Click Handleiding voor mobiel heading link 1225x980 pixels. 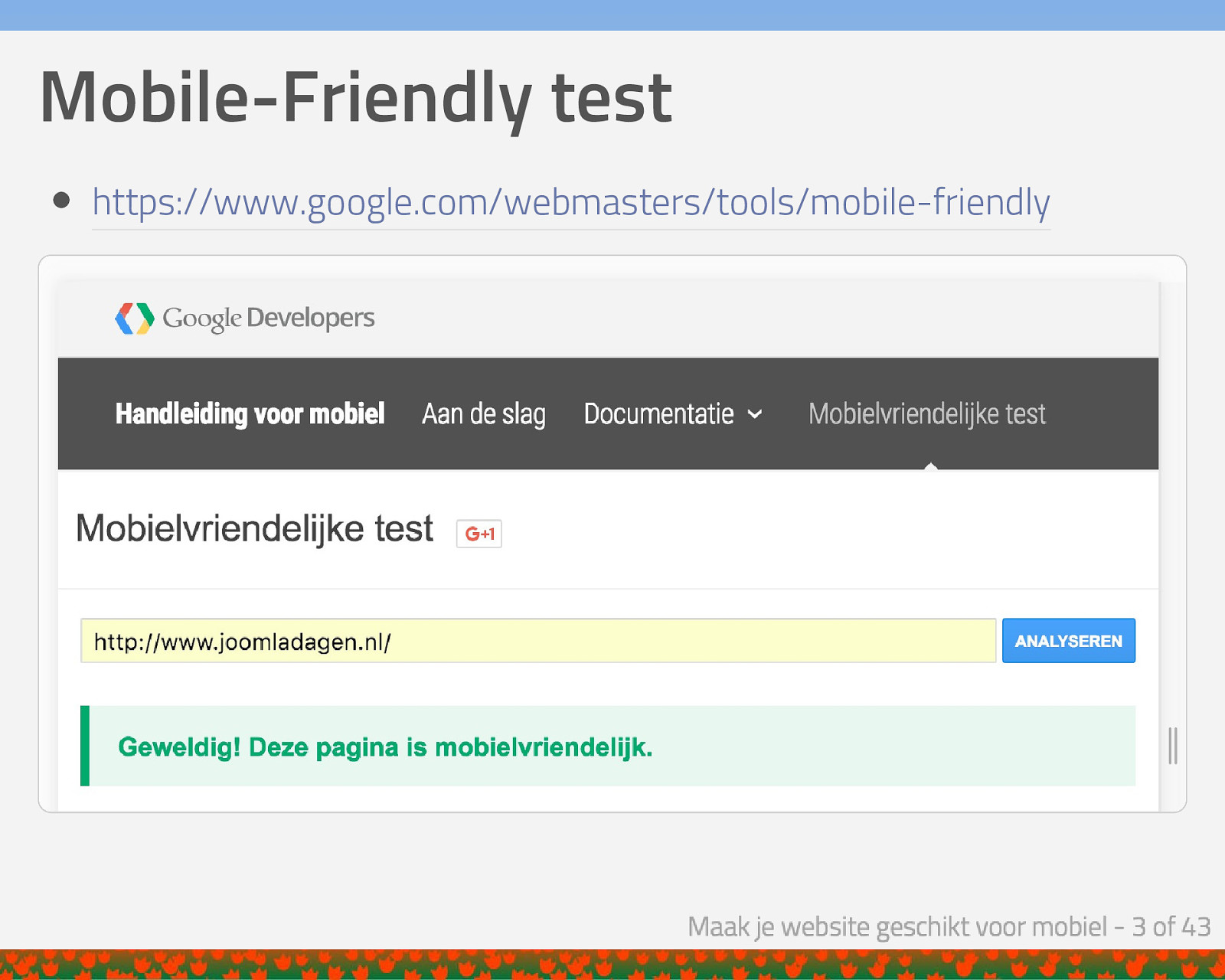coord(250,414)
